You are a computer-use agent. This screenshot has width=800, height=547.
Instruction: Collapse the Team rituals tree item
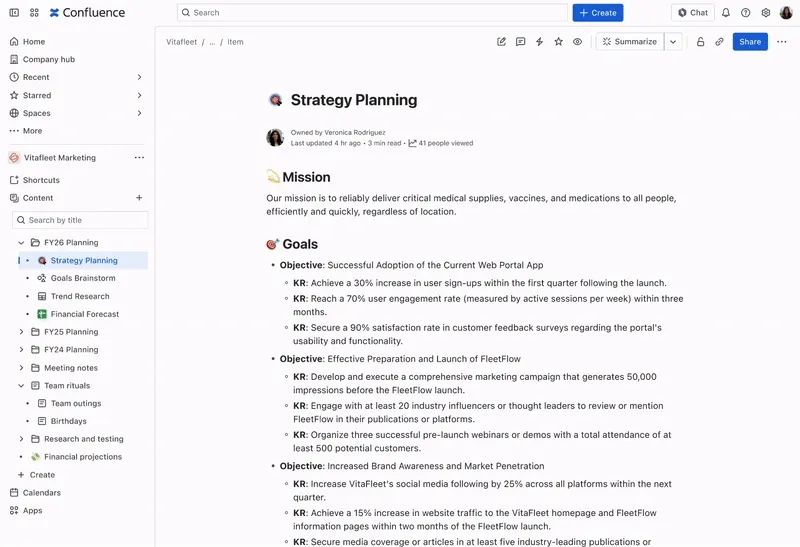point(21,385)
